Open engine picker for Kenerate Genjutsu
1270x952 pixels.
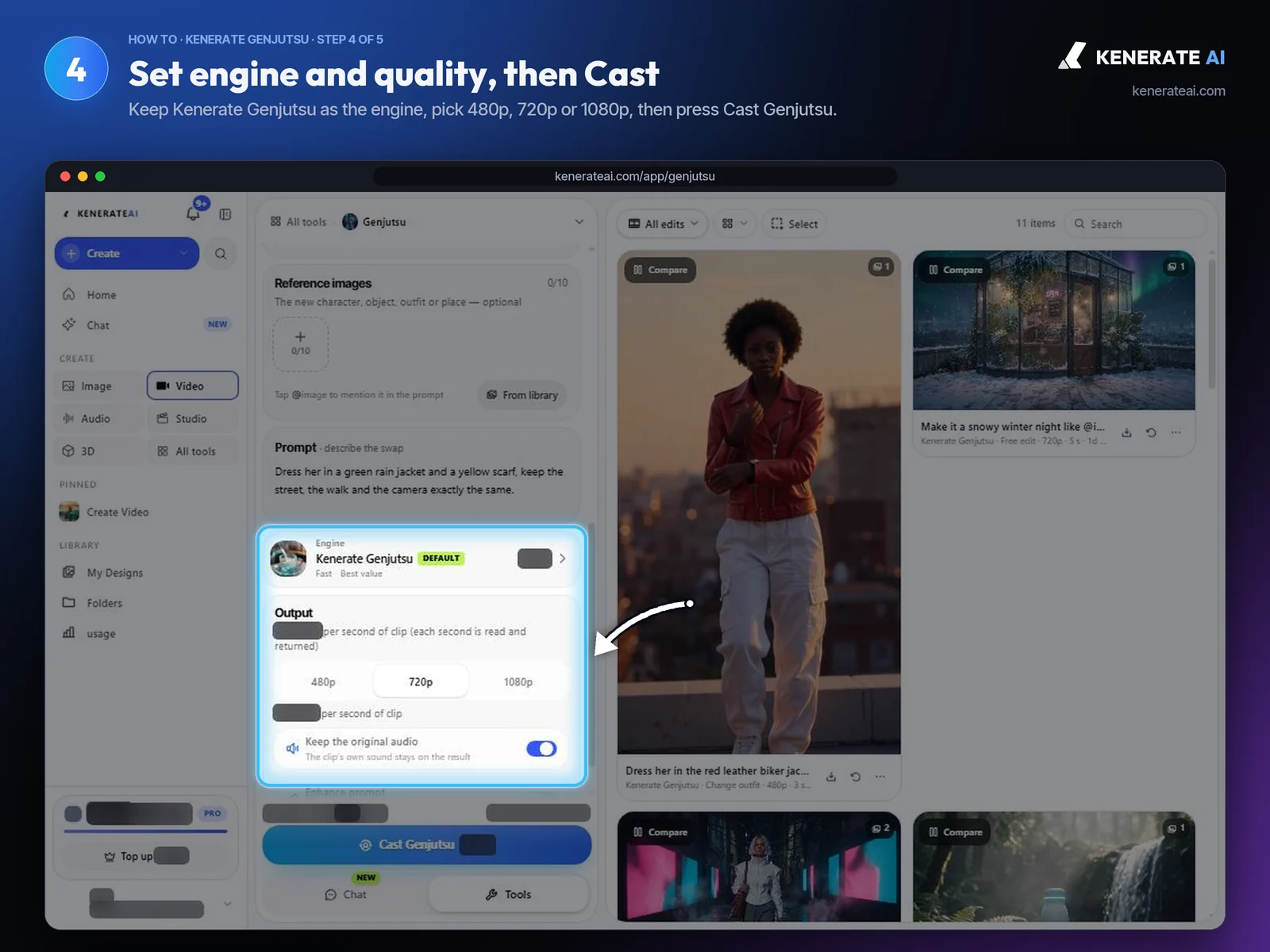[421, 559]
